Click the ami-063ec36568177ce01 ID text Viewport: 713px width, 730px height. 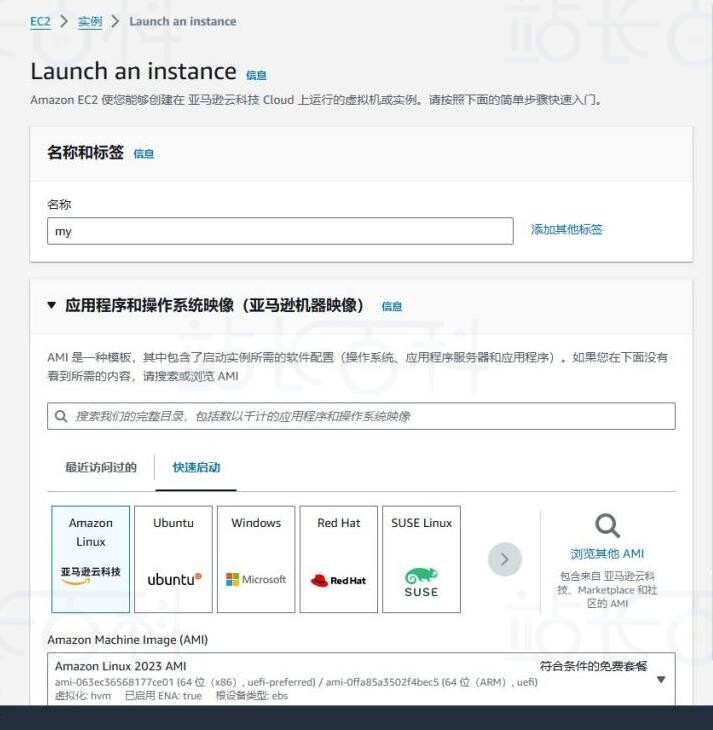[114, 682]
